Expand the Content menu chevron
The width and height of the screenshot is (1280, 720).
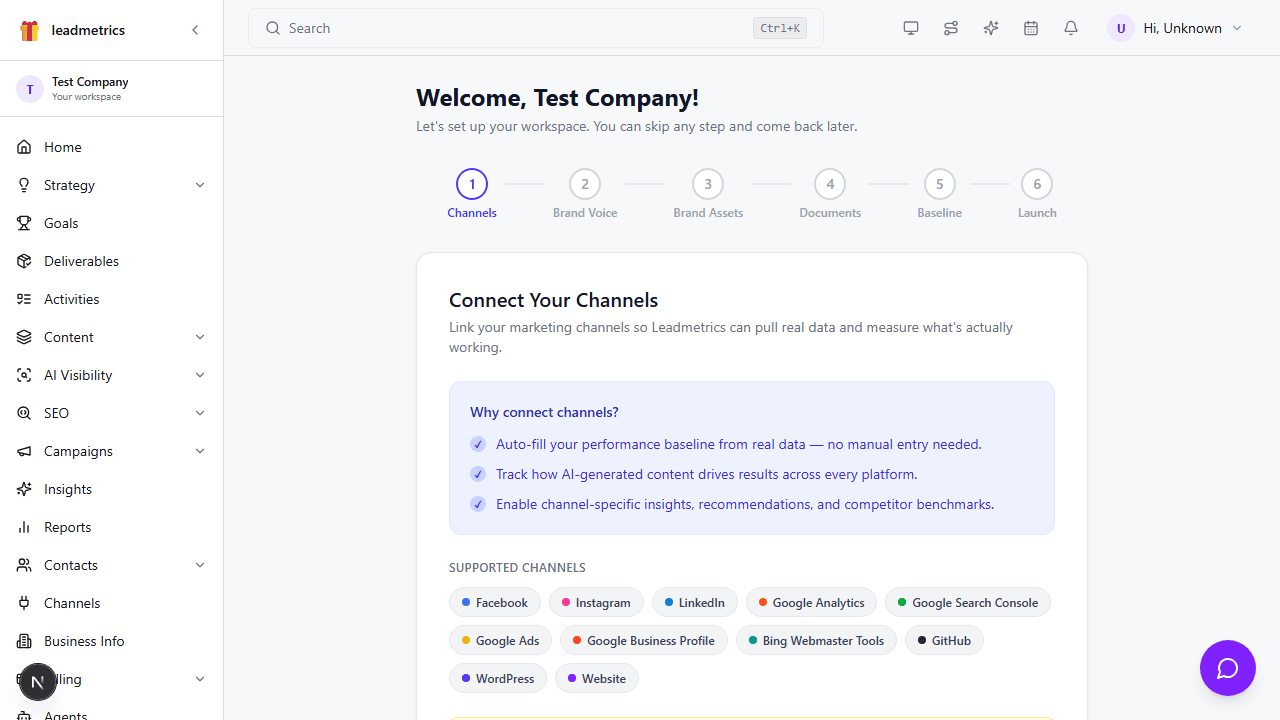click(200, 337)
